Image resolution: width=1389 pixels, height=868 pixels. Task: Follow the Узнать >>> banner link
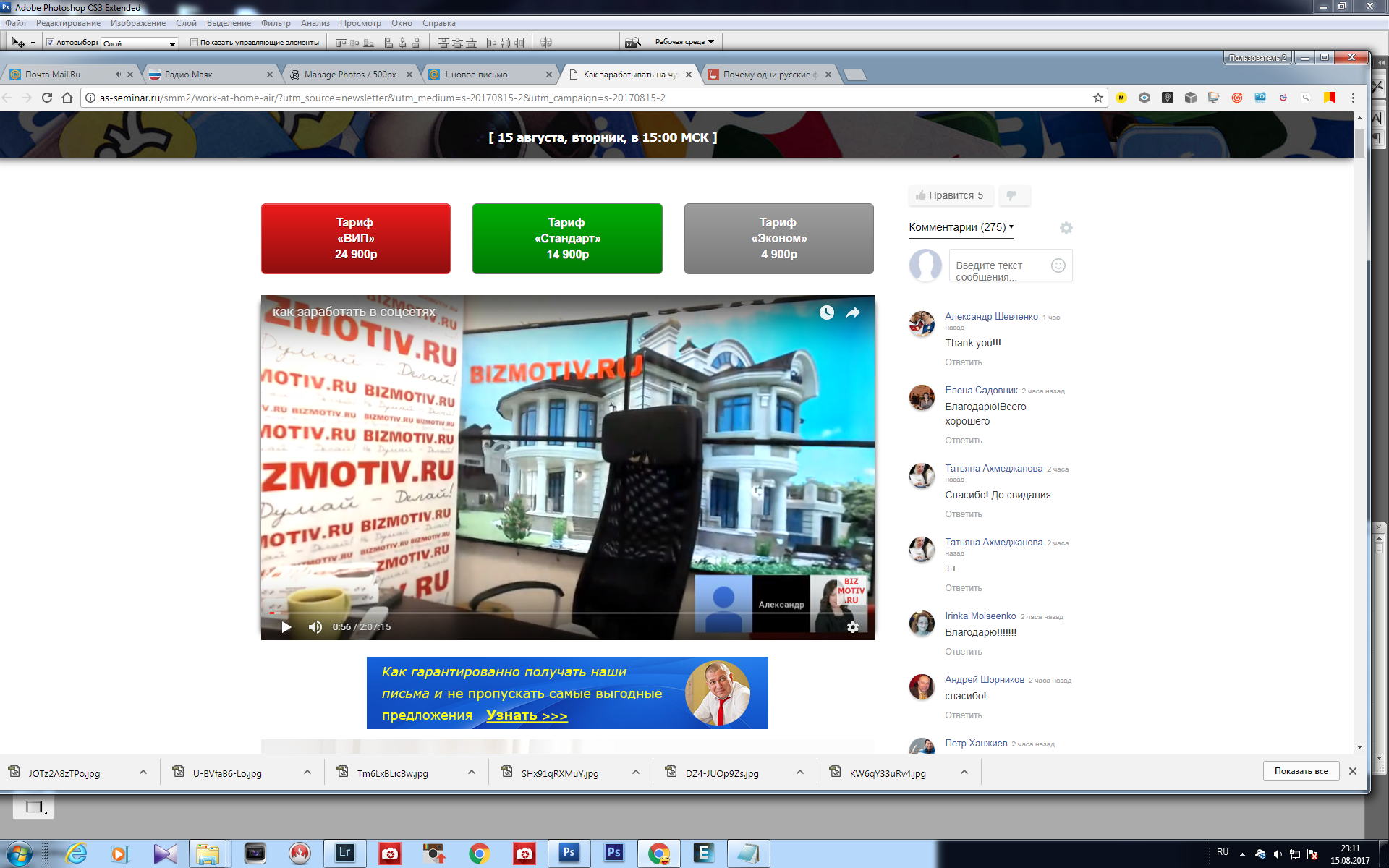point(527,715)
